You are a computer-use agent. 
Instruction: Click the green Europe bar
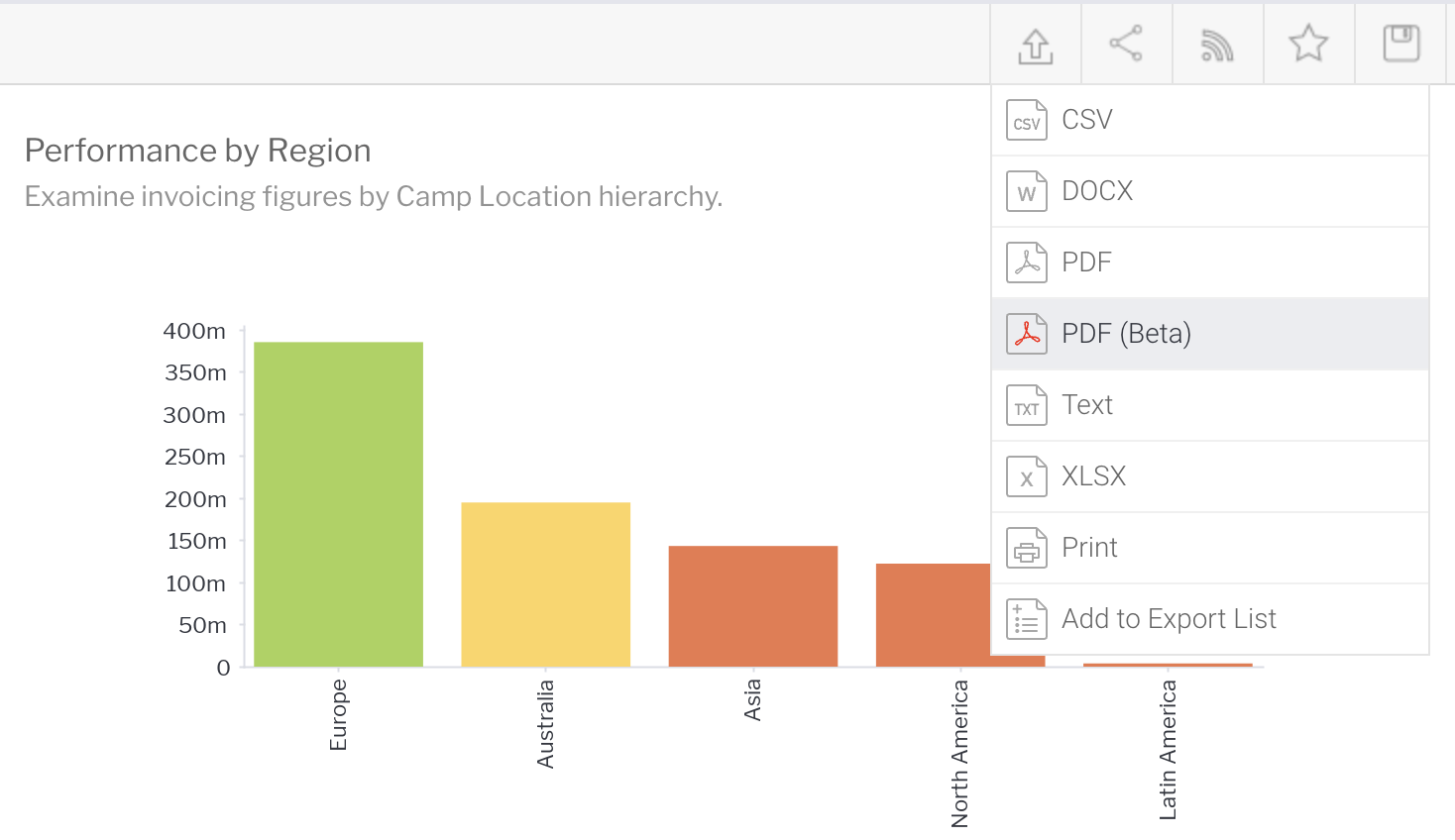(338, 503)
